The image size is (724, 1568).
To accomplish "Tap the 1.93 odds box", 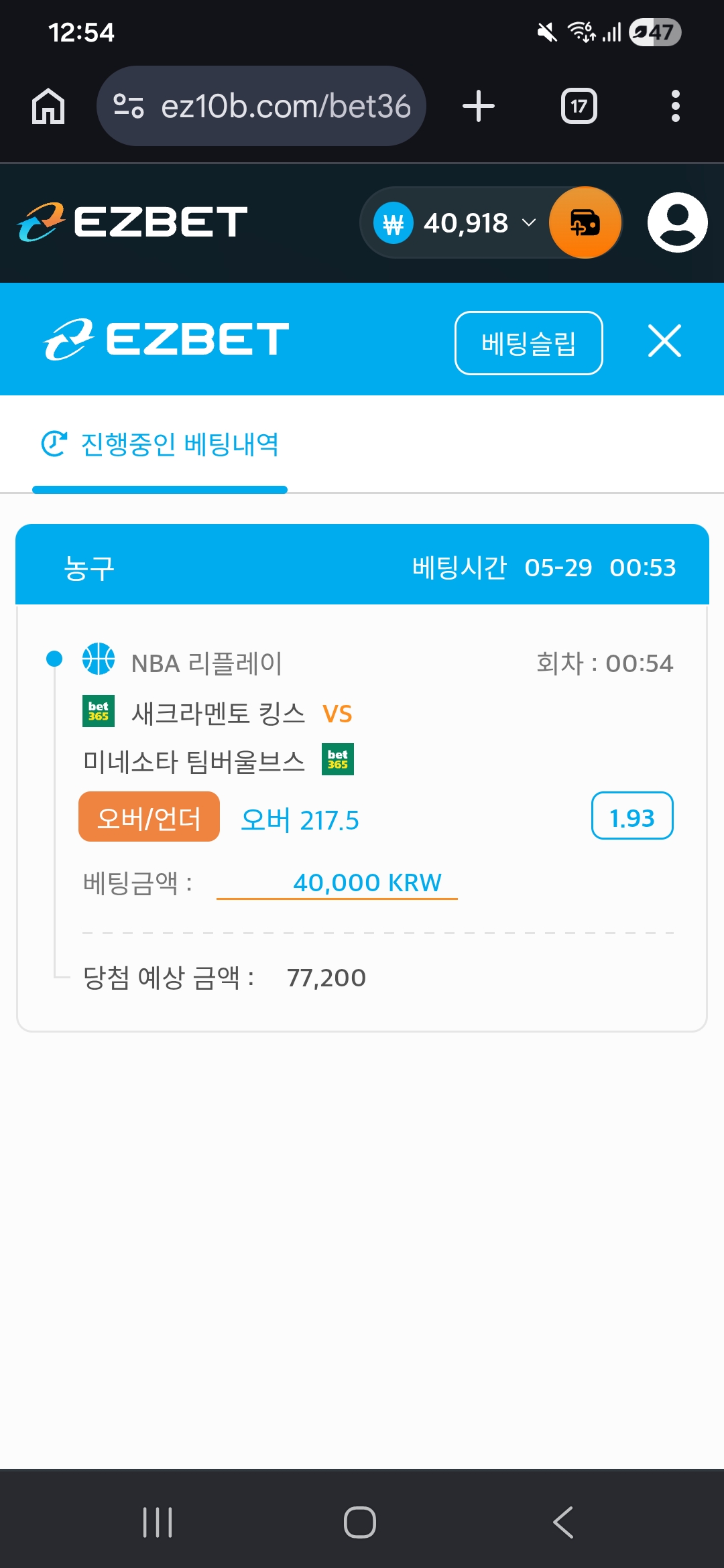I will point(632,815).
